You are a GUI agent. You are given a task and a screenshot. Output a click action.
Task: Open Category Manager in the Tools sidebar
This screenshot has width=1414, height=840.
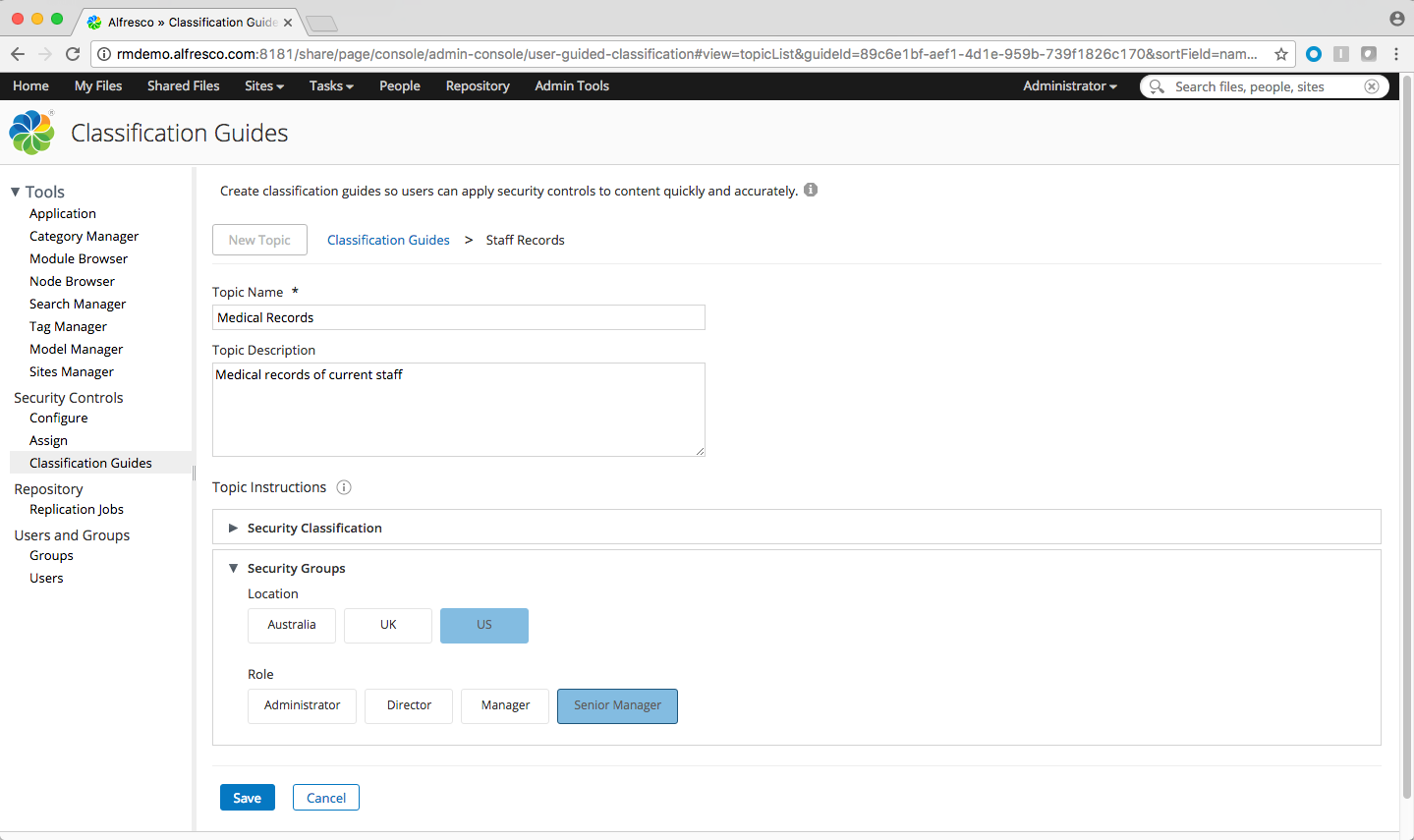coord(84,236)
